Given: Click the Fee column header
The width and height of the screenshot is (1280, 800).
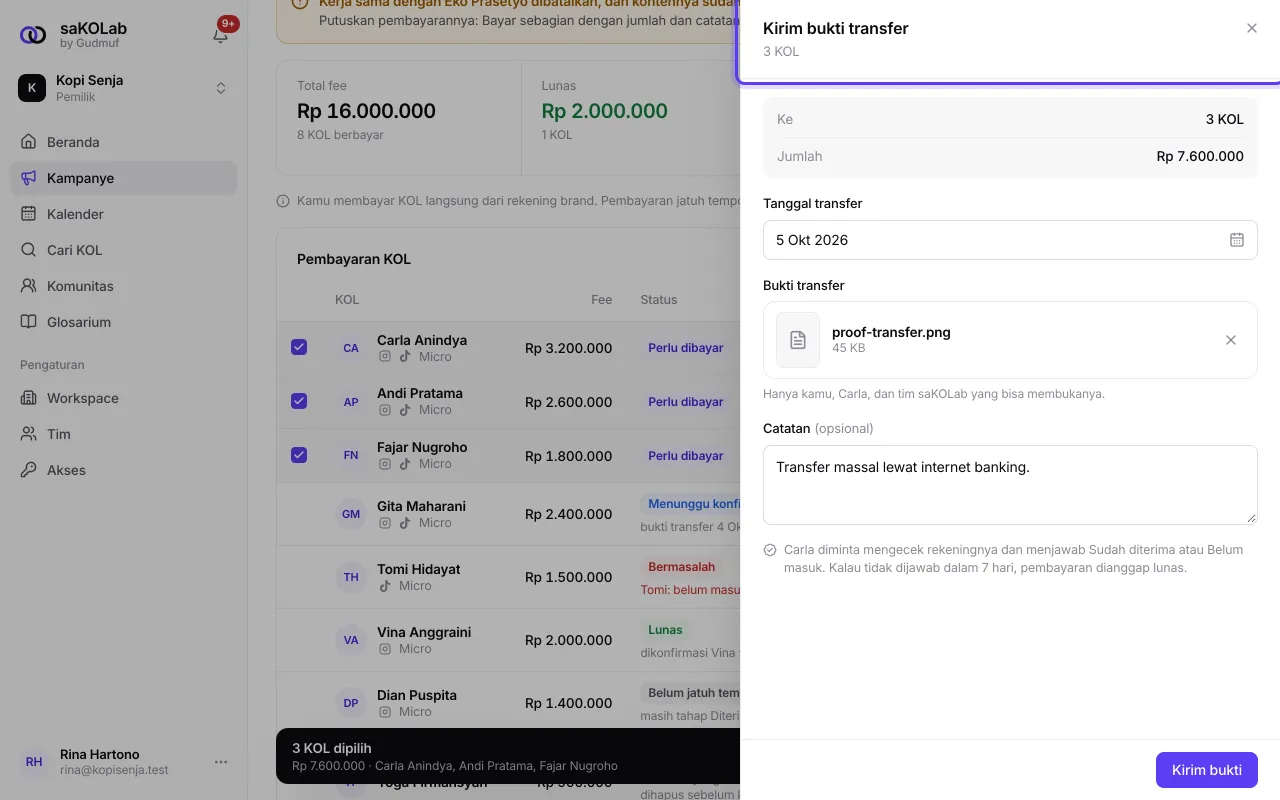Looking at the screenshot, I should (x=601, y=299).
